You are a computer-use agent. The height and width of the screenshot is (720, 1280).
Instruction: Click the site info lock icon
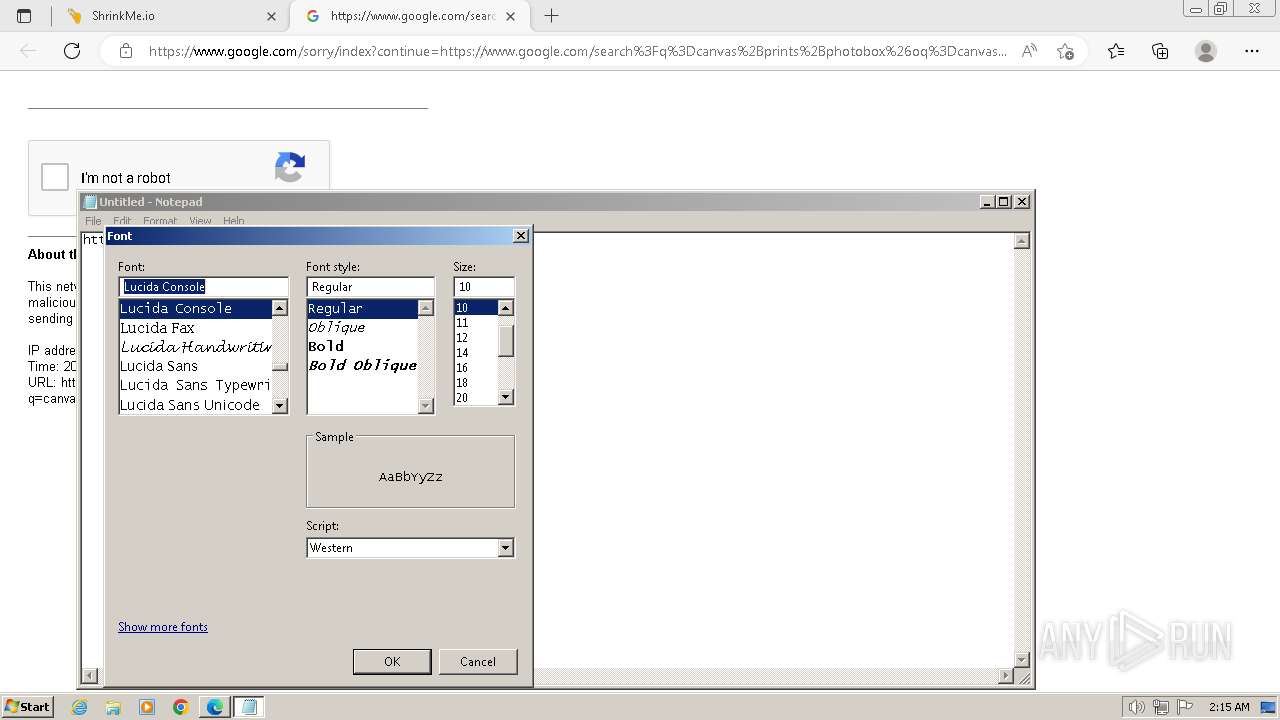[x=126, y=51]
